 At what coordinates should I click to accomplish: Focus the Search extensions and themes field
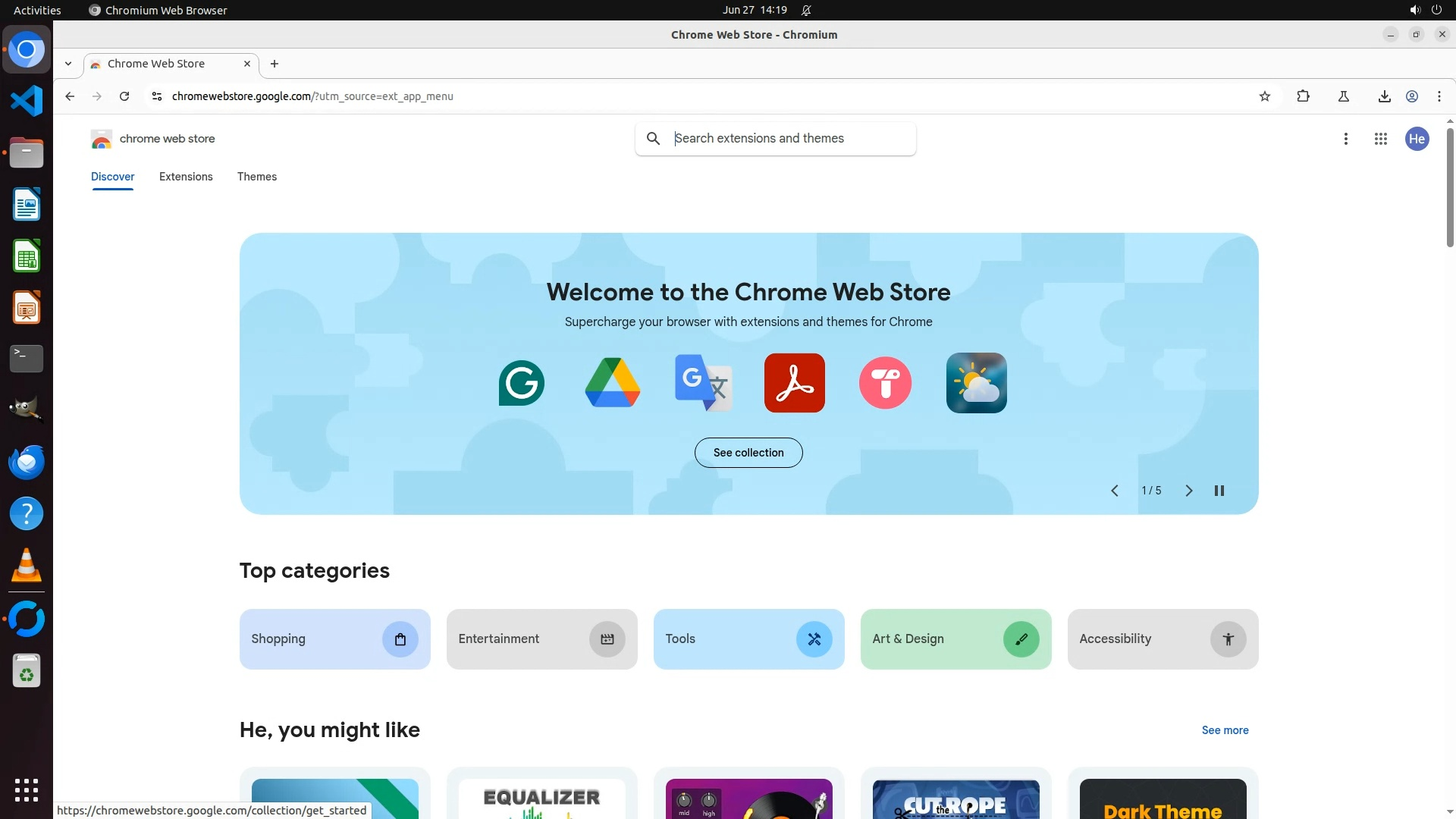coord(789,139)
